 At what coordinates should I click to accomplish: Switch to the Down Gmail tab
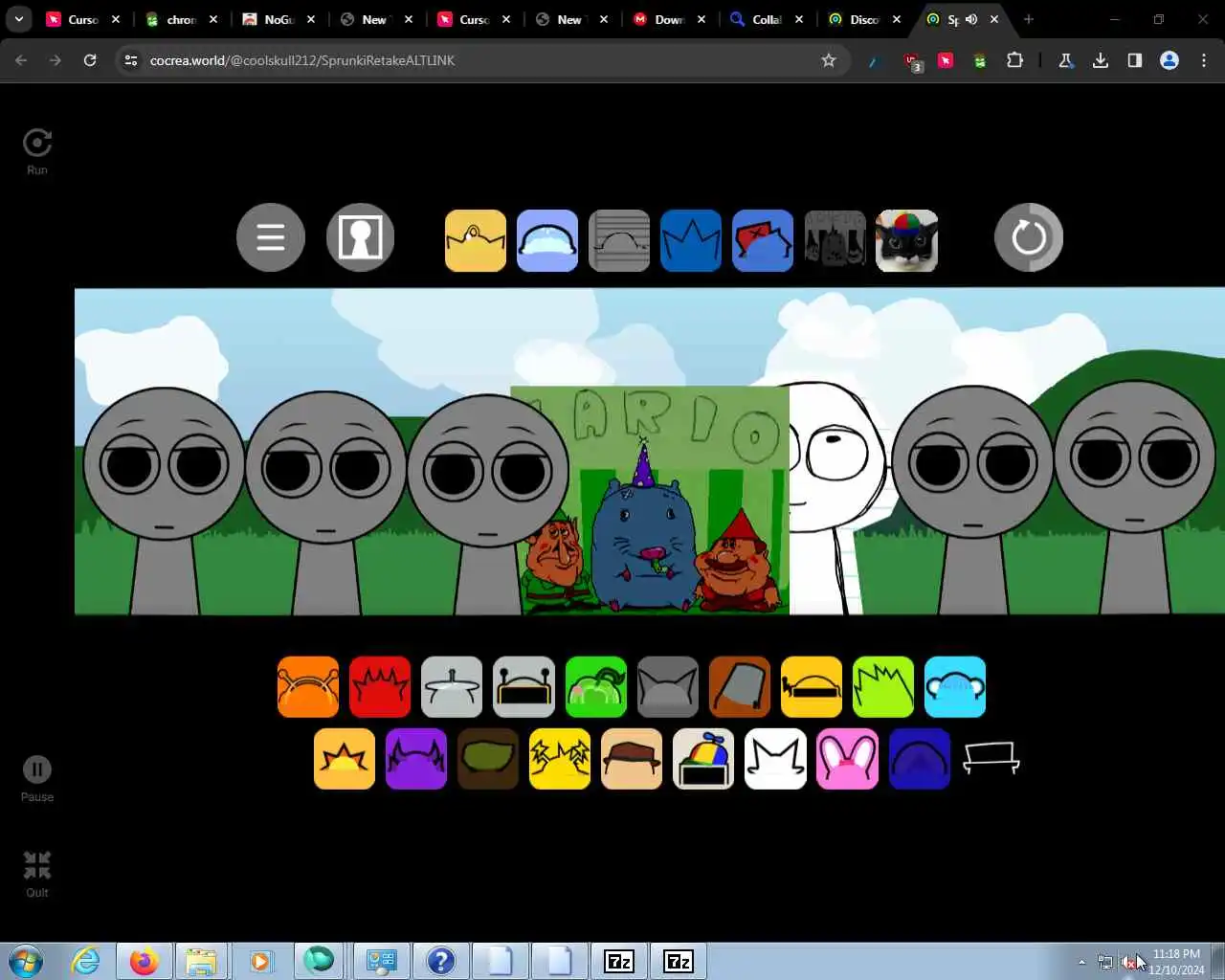(669, 19)
